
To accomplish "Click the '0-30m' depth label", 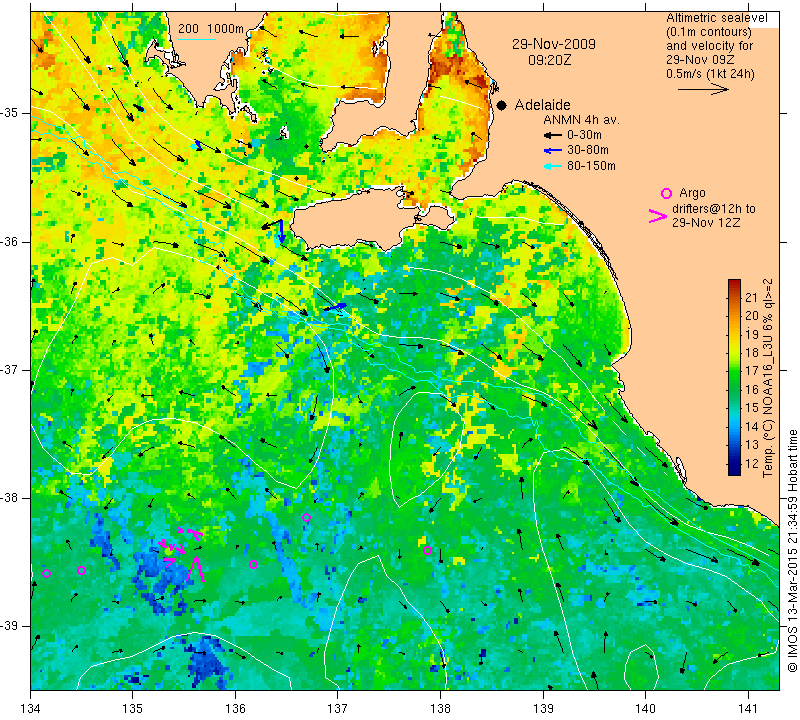I will point(584,135).
